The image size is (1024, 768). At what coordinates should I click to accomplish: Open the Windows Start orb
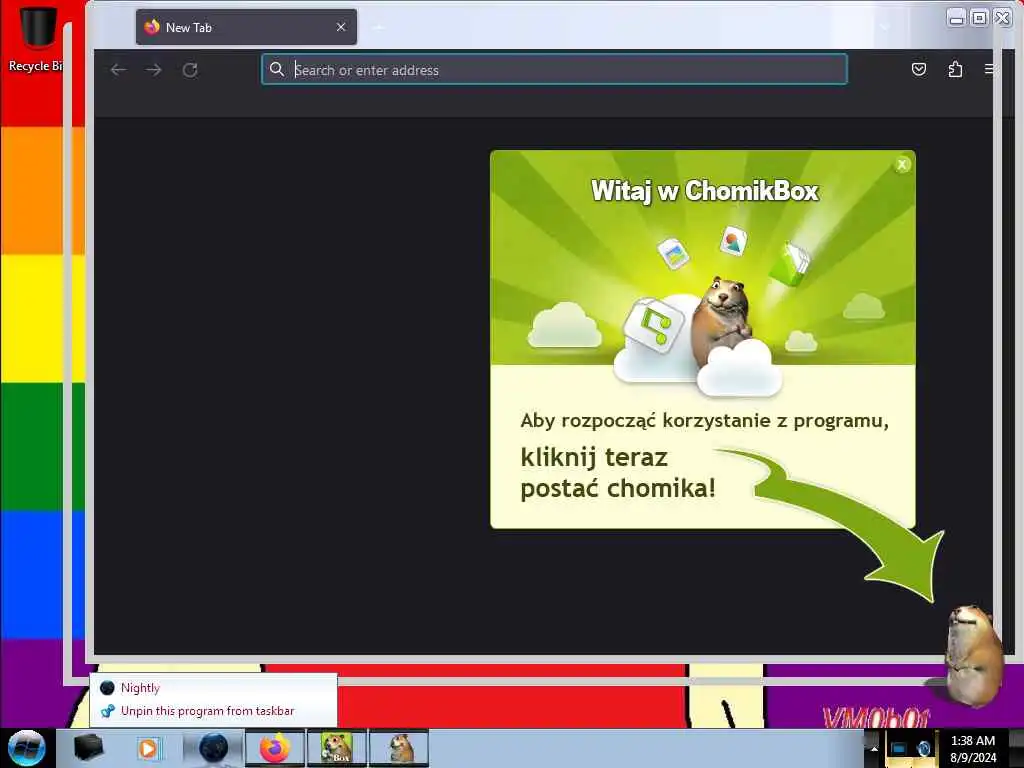27,748
